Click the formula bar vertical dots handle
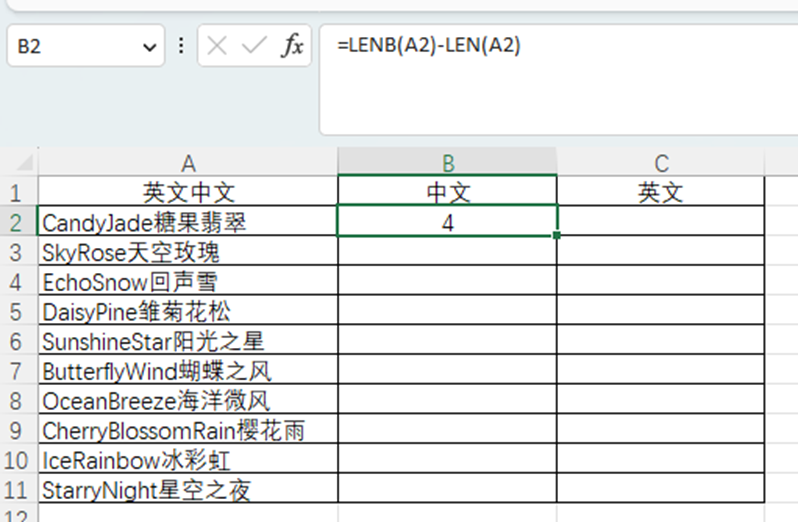 (x=181, y=46)
